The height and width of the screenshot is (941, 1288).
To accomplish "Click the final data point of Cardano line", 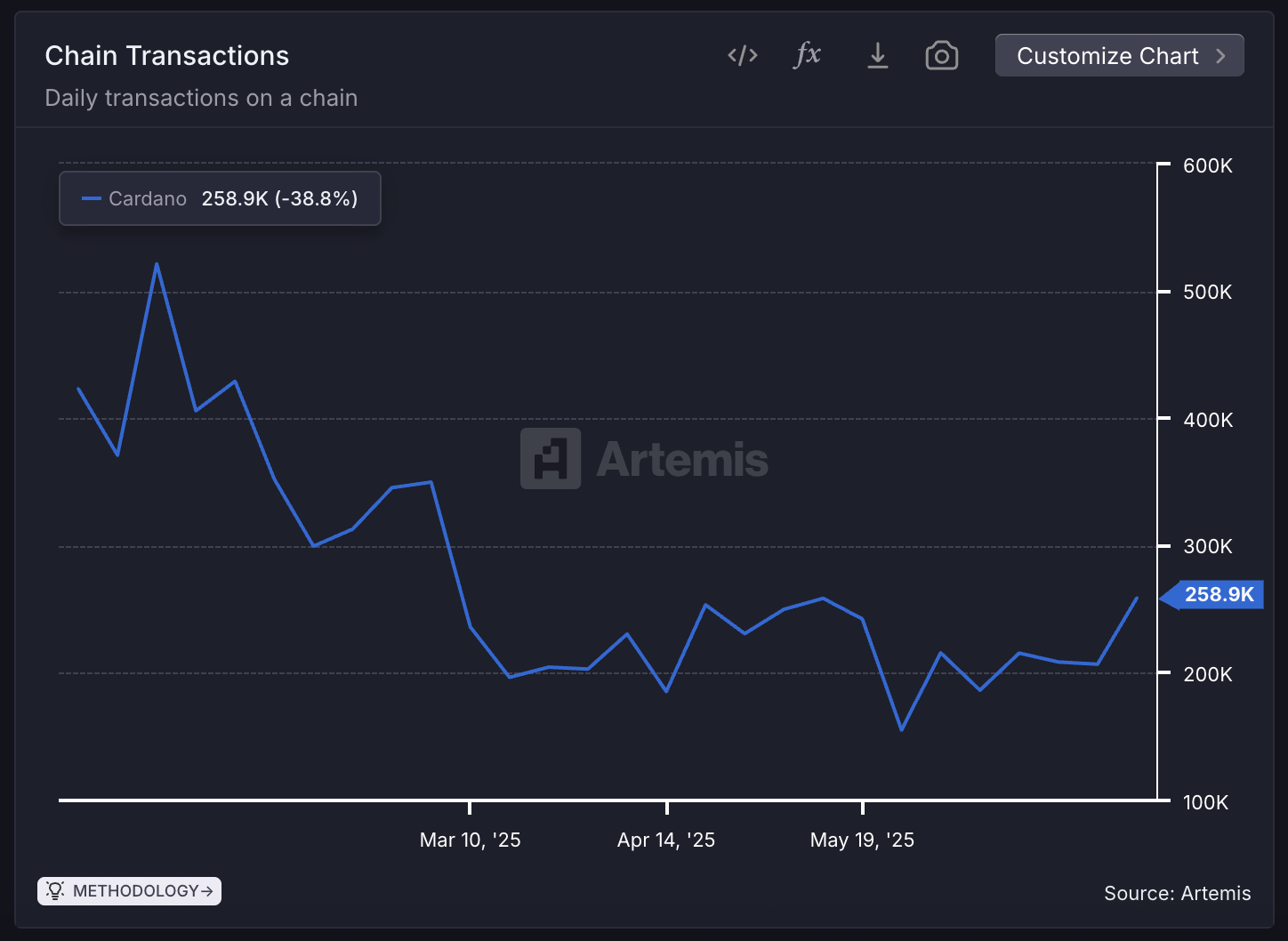I will [x=1136, y=599].
